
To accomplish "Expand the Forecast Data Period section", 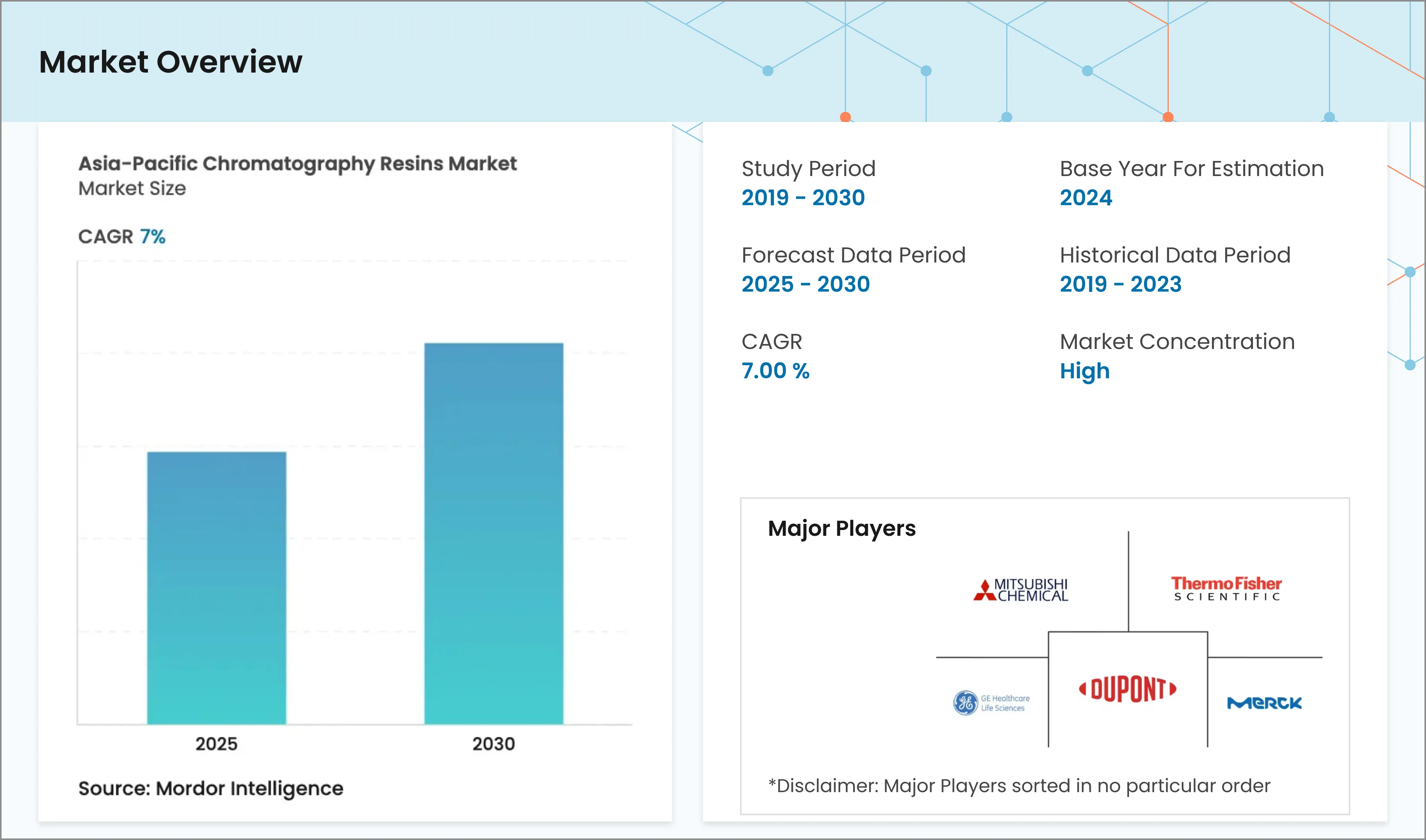I will pyautogui.click(x=805, y=284).
